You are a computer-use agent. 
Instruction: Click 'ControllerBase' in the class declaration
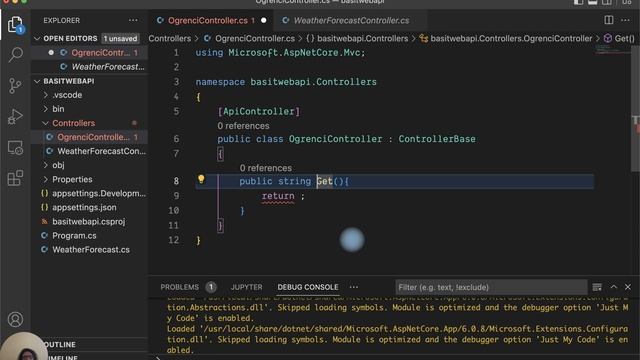point(437,139)
